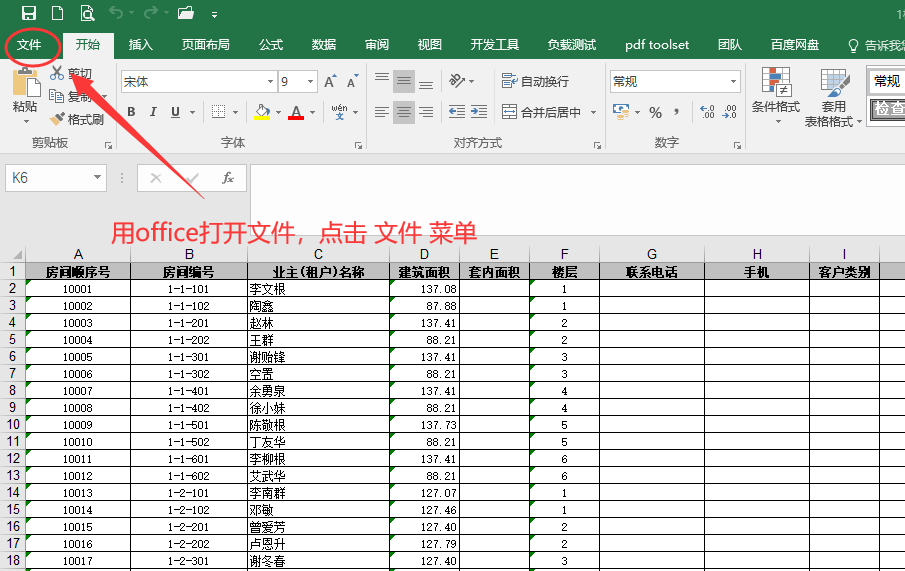Click the Percent Style icon

click(x=656, y=112)
